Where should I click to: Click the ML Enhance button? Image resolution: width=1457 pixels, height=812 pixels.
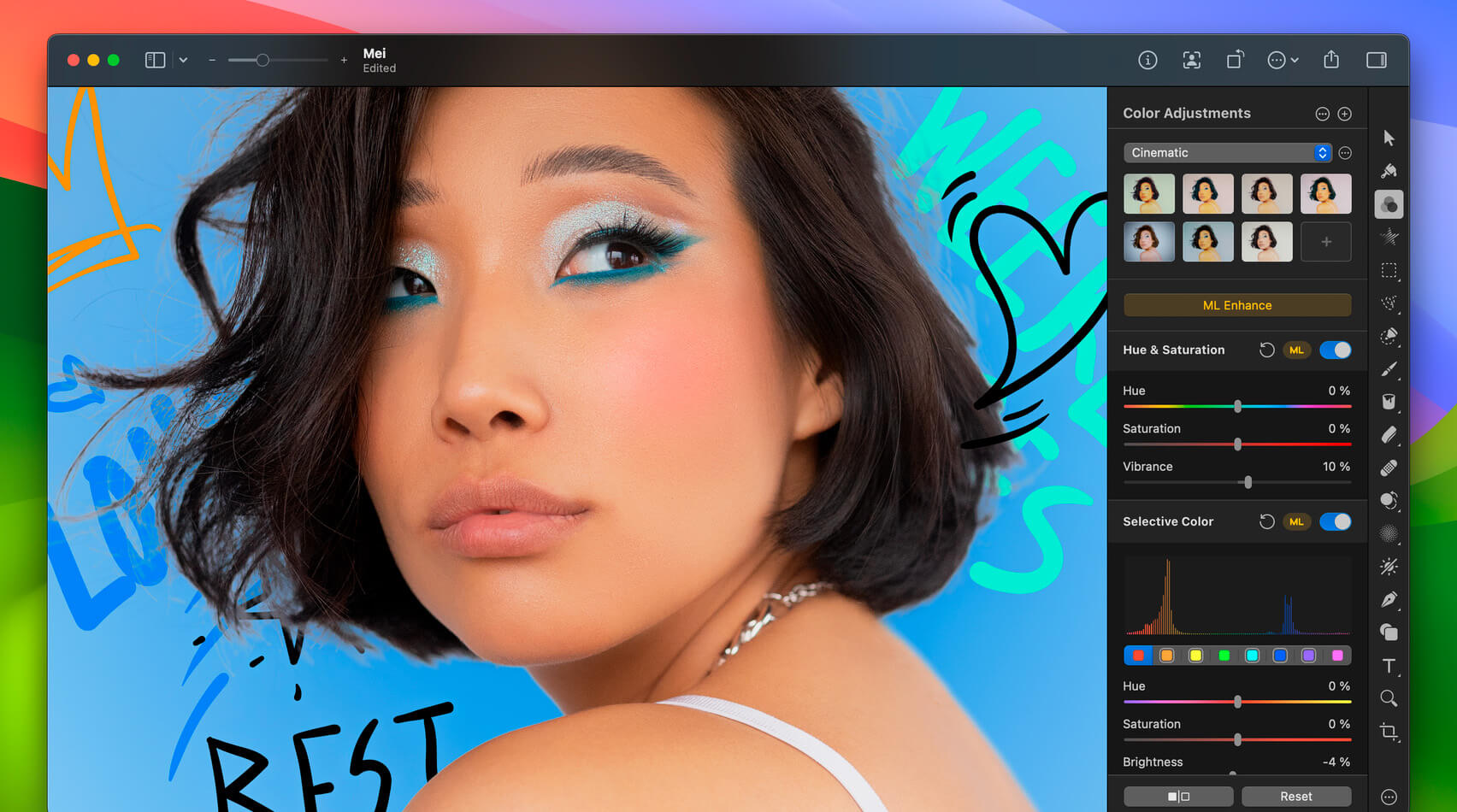pos(1237,305)
